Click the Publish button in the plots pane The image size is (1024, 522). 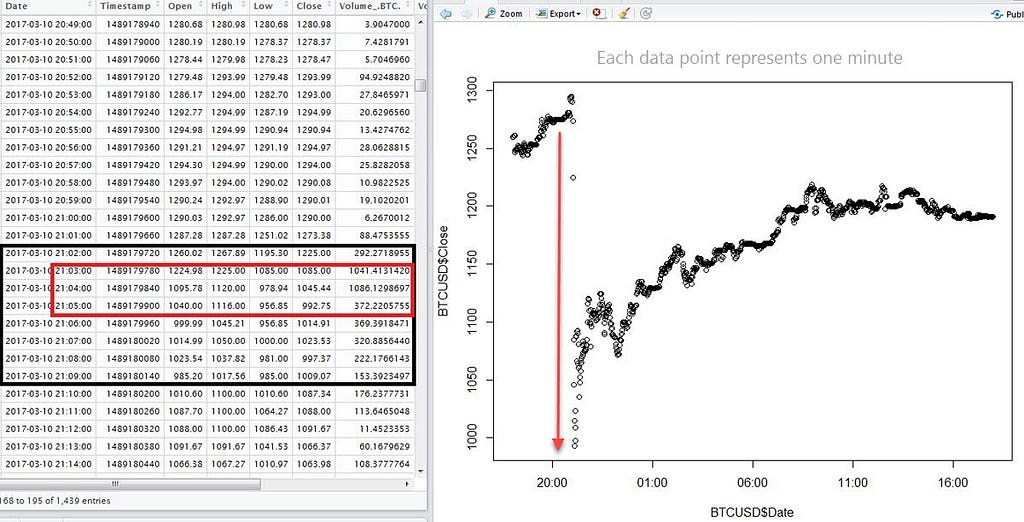tap(1007, 14)
